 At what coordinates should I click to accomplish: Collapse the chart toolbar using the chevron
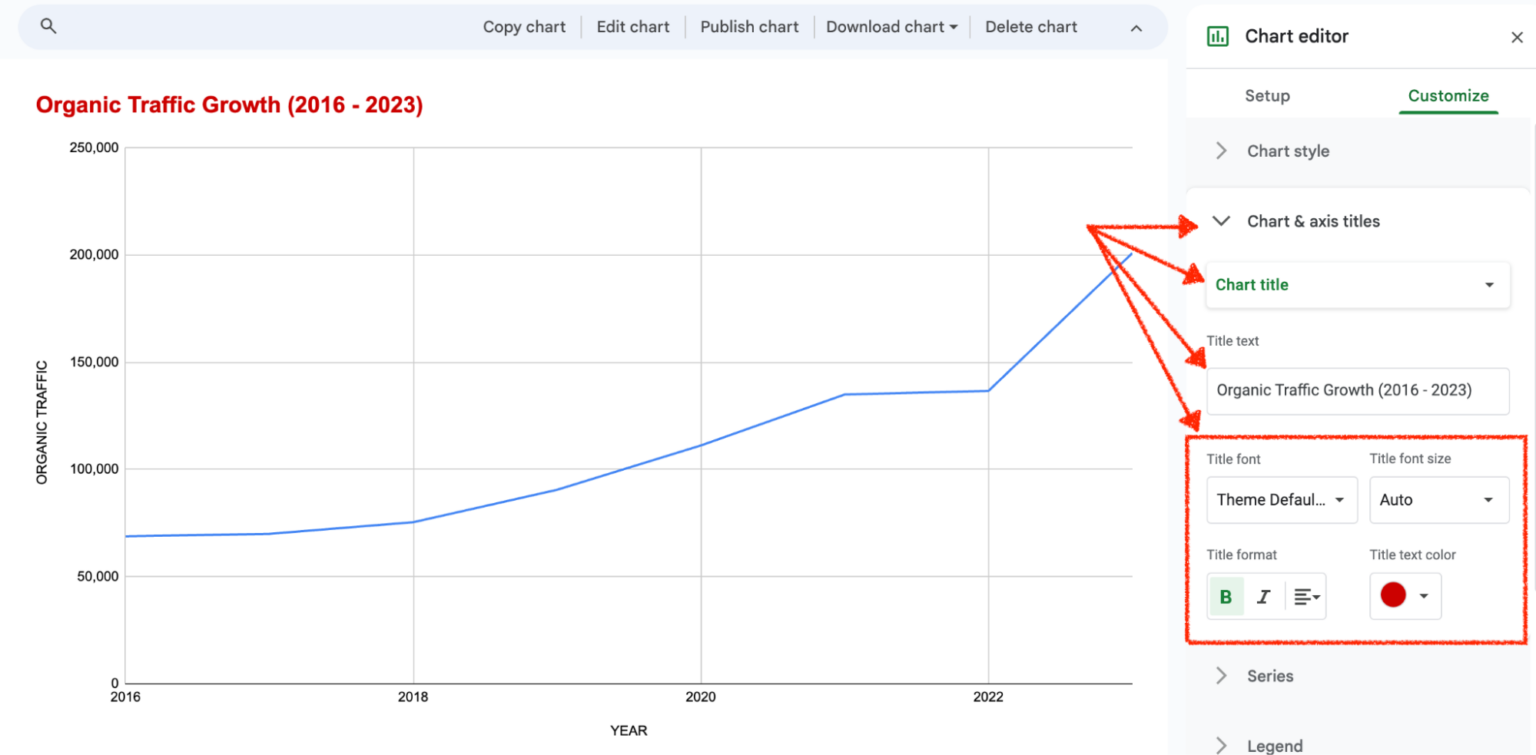pyautogui.click(x=1135, y=29)
